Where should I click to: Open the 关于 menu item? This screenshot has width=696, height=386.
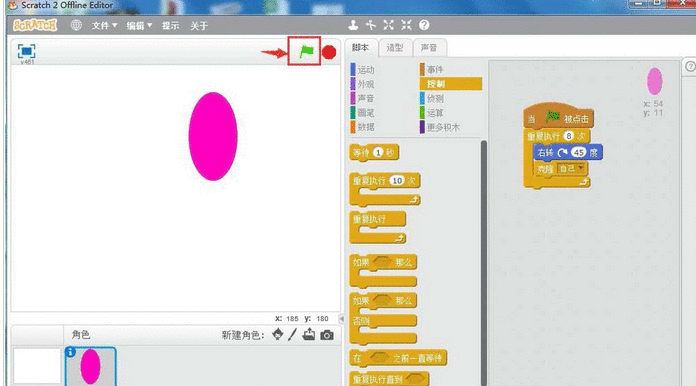(x=199, y=26)
